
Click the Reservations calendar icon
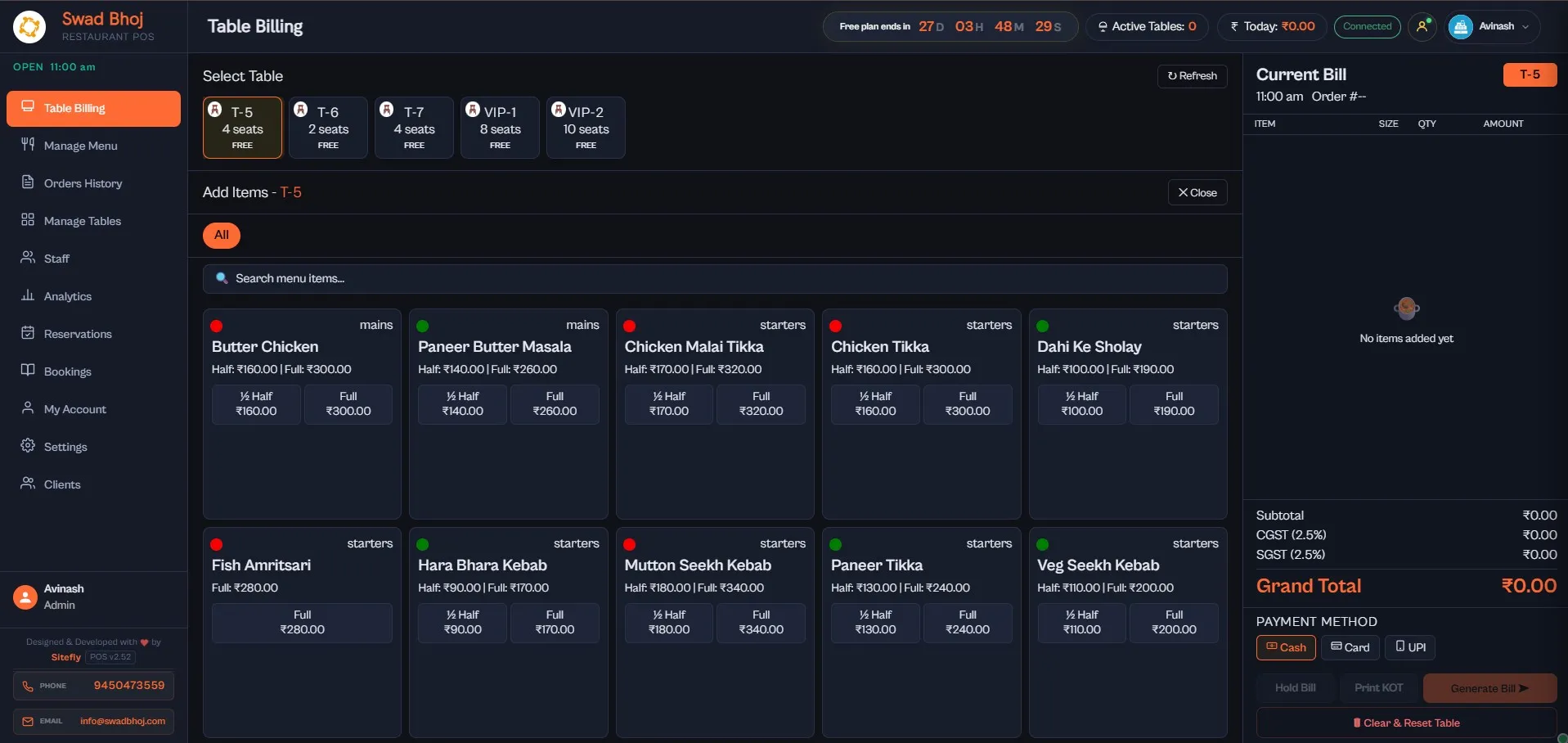click(x=28, y=332)
